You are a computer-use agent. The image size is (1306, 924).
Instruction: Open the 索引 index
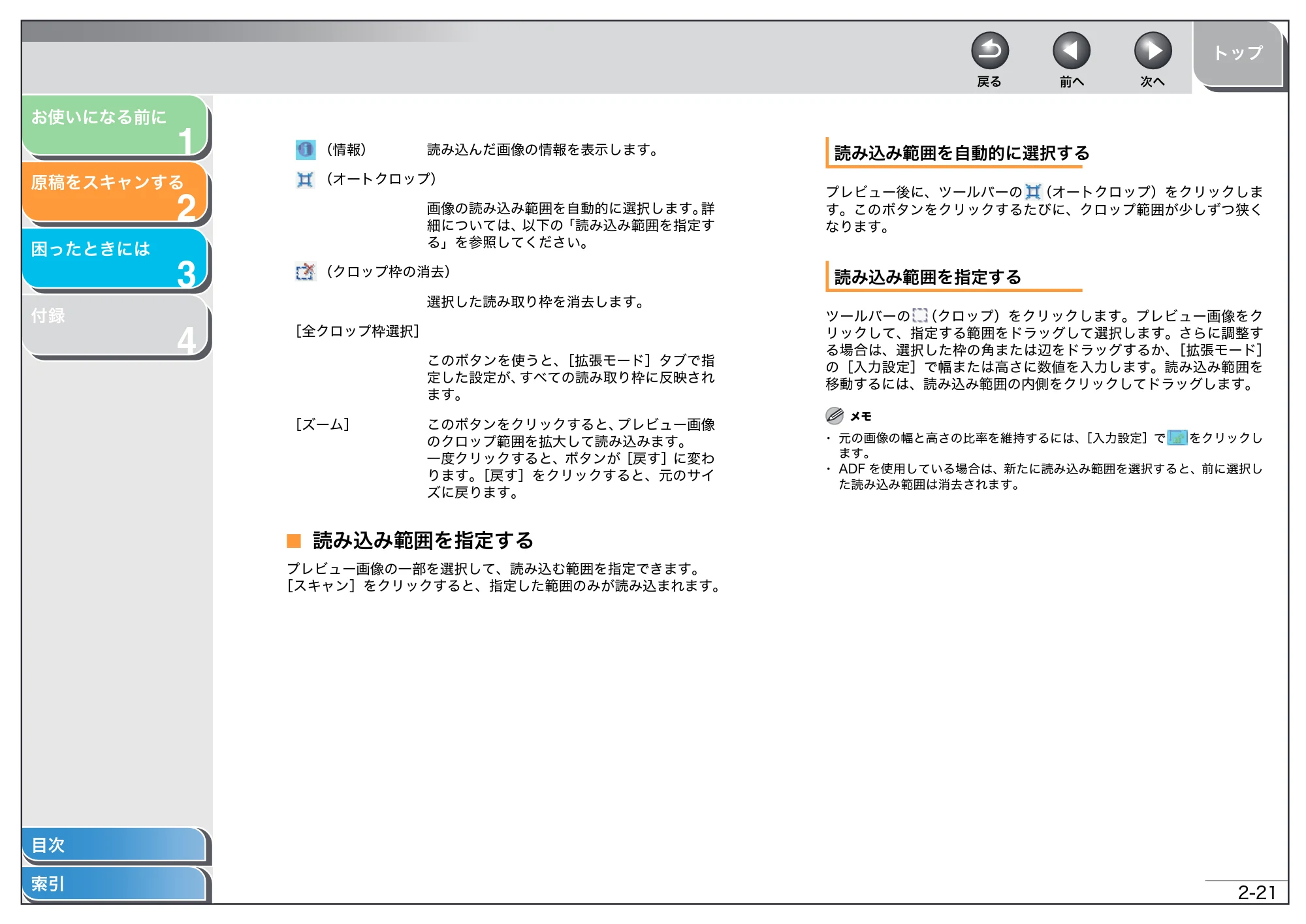pos(114,884)
